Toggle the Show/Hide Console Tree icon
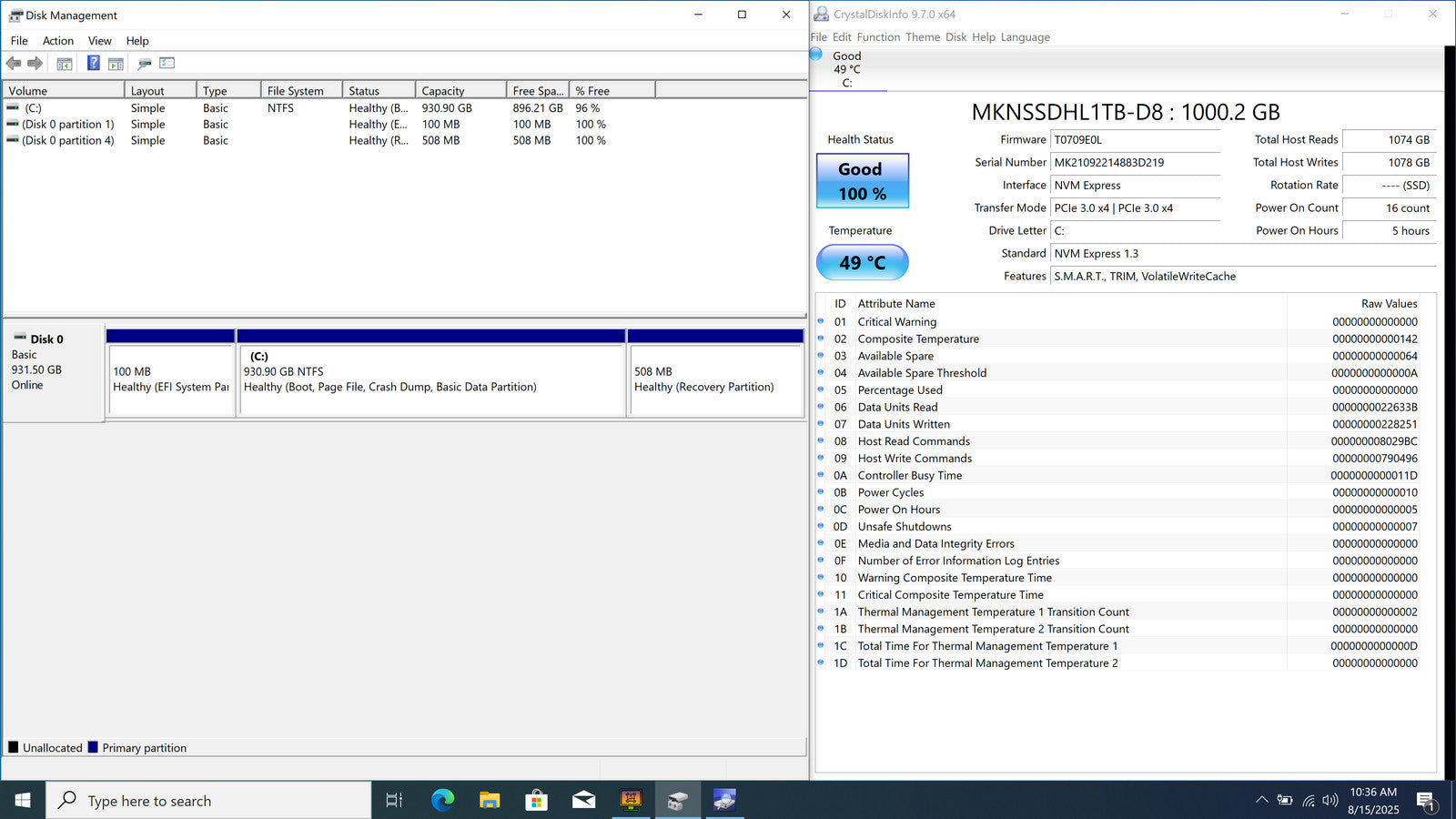The width and height of the screenshot is (1456, 819). pyautogui.click(x=65, y=64)
